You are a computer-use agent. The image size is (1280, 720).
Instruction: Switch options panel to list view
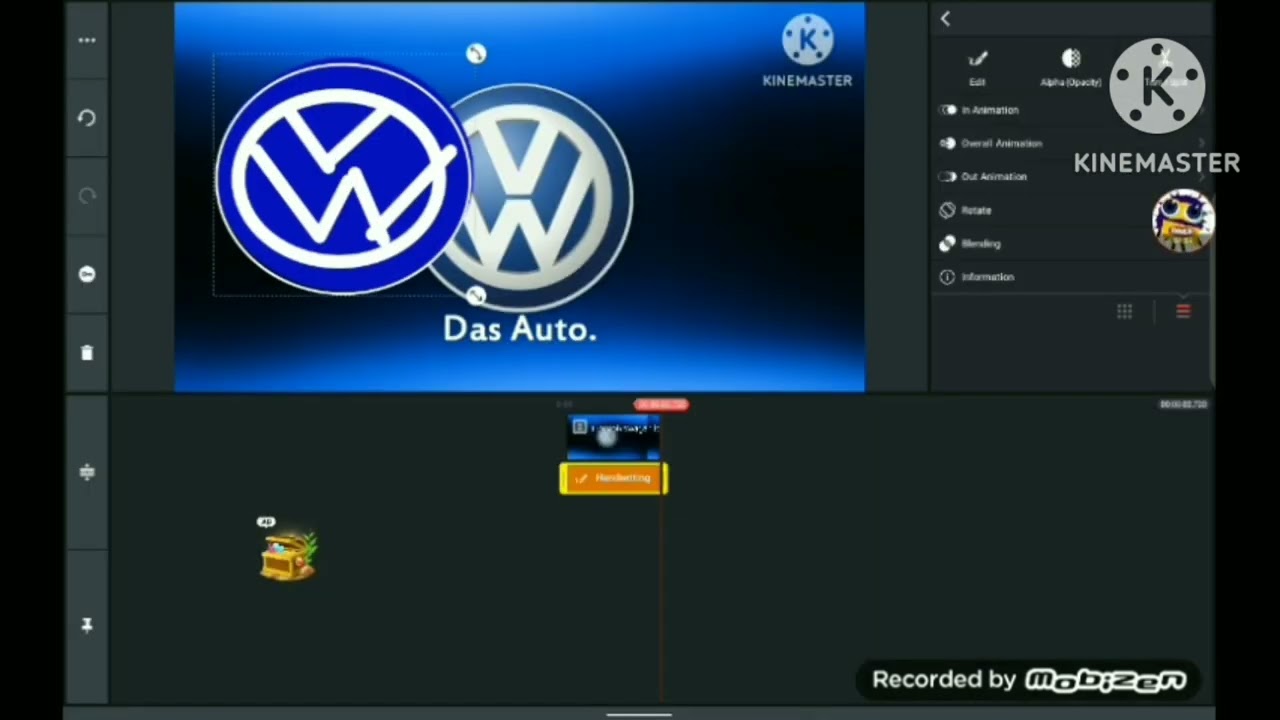coord(1183,312)
